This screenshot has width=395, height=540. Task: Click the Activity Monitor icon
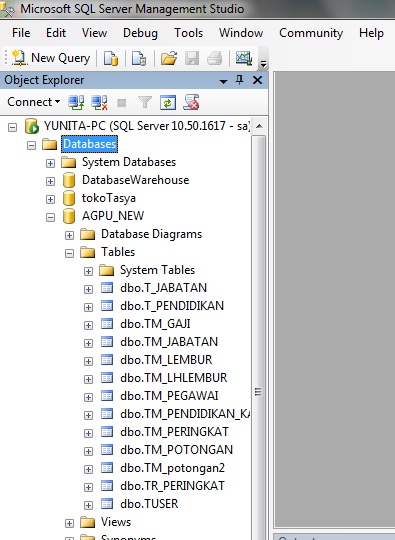(x=244, y=58)
